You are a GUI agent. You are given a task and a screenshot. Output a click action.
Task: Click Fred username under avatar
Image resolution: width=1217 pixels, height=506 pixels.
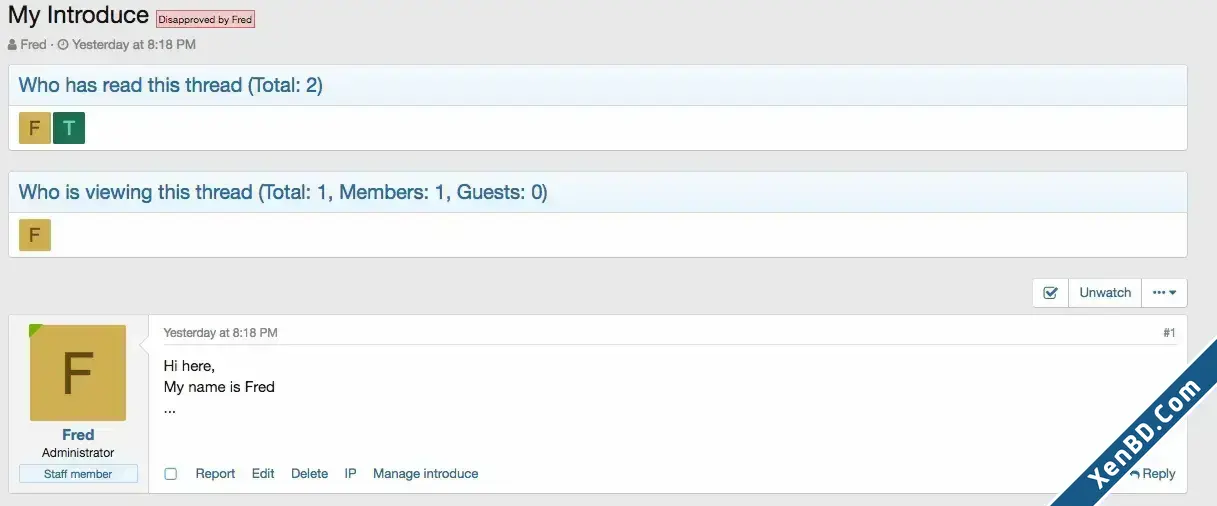point(78,435)
